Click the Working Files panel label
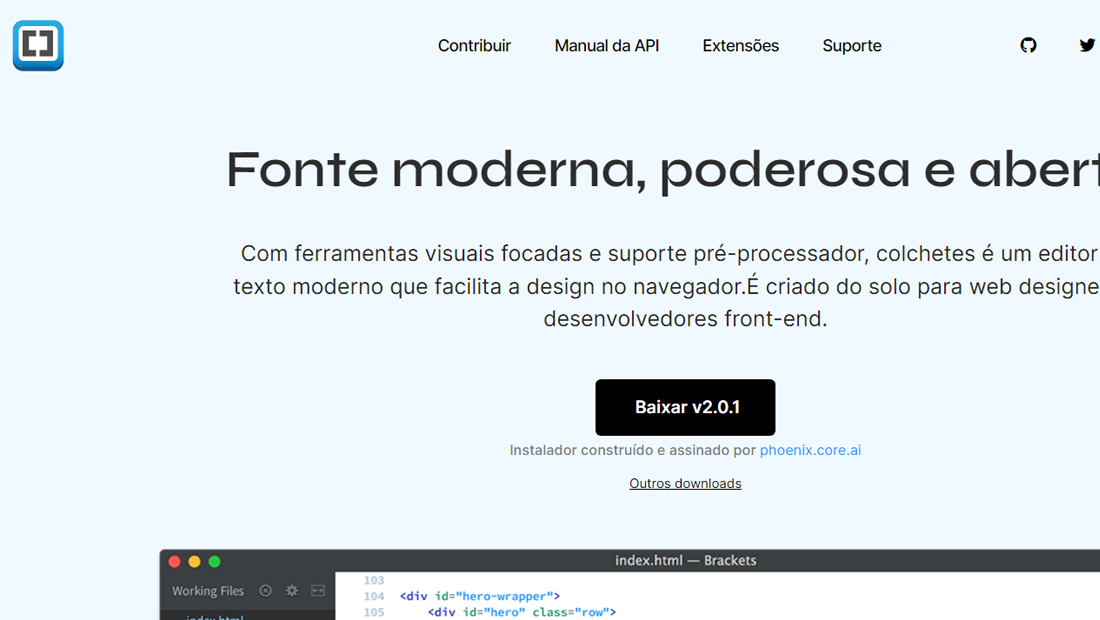The width and height of the screenshot is (1100, 620). point(208,591)
